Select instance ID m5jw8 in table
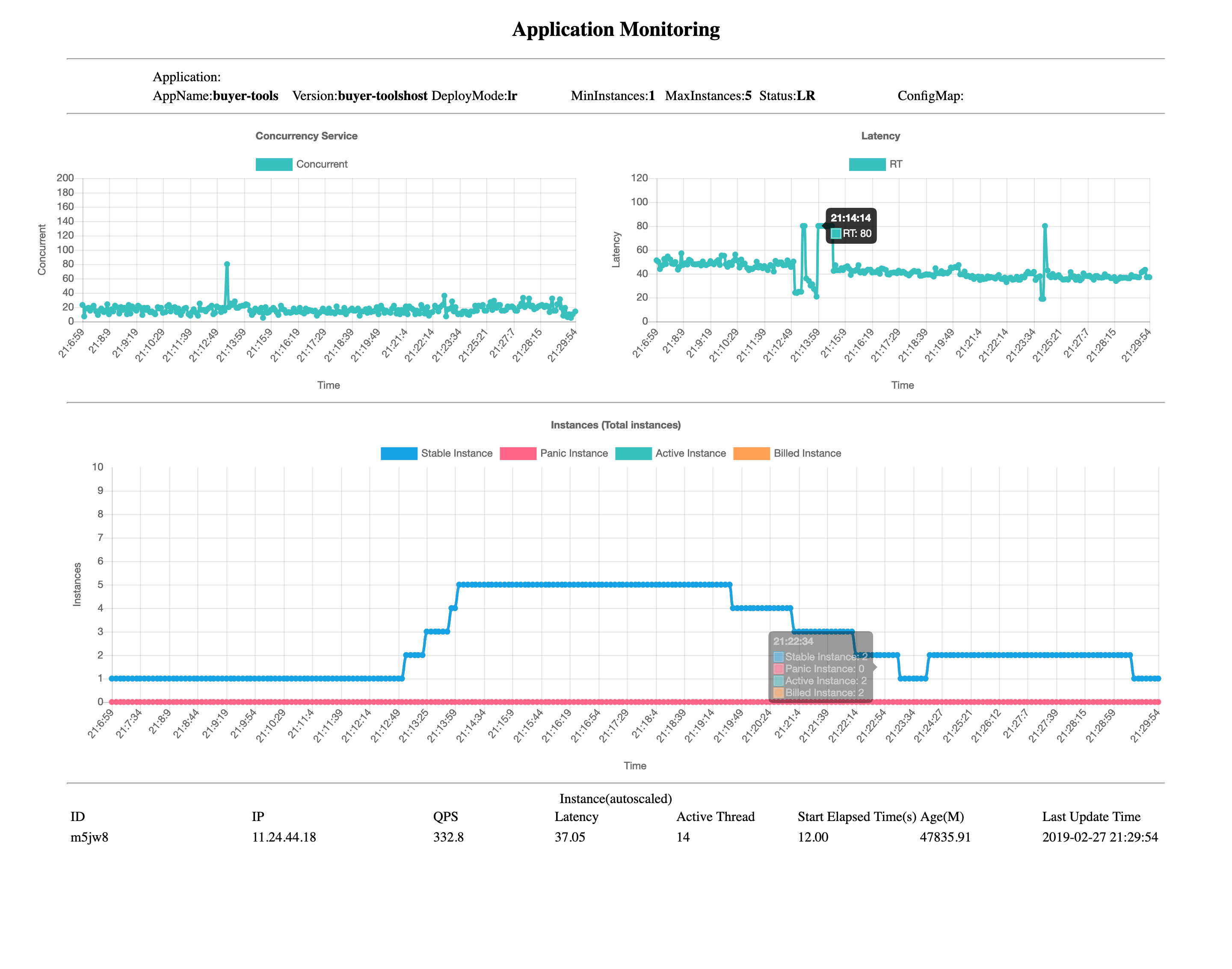Viewport: 1232px width, 969px height. point(89,837)
